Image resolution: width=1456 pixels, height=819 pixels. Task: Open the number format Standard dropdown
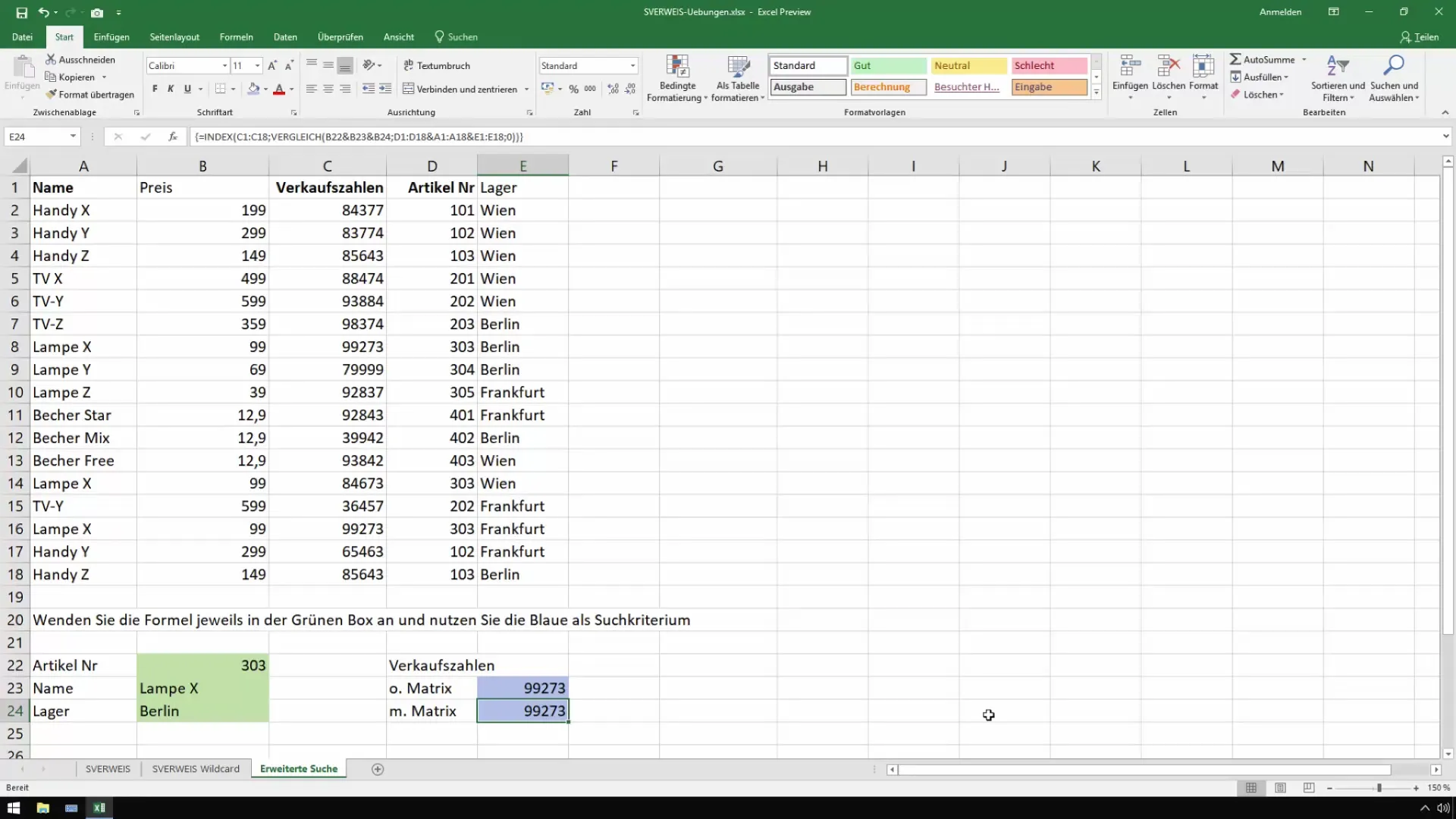point(632,66)
